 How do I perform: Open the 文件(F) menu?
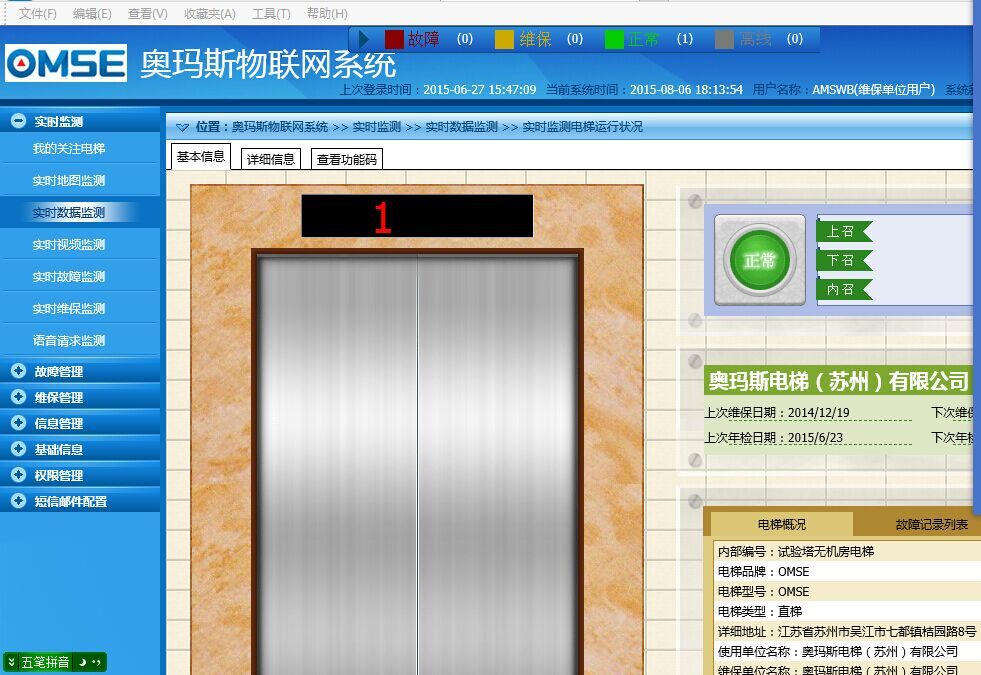pos(38,13)
